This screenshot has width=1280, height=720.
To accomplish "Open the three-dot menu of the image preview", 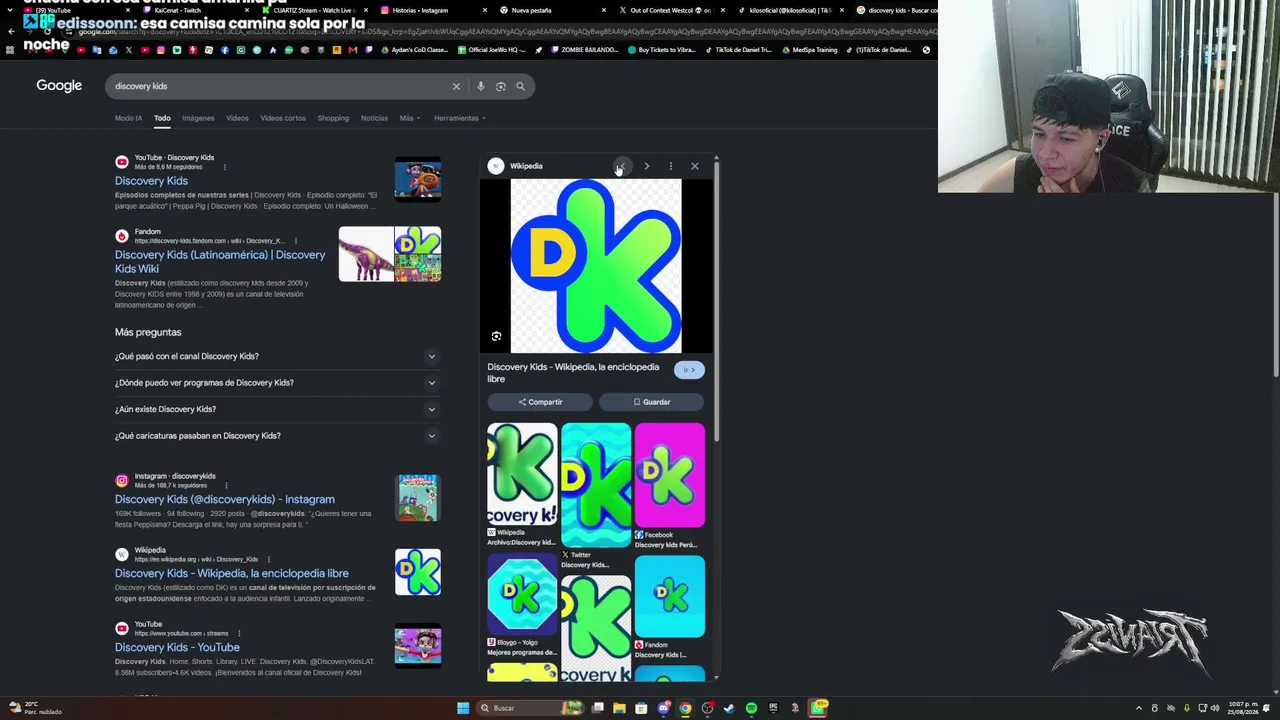I will click(x=670, y=166).
